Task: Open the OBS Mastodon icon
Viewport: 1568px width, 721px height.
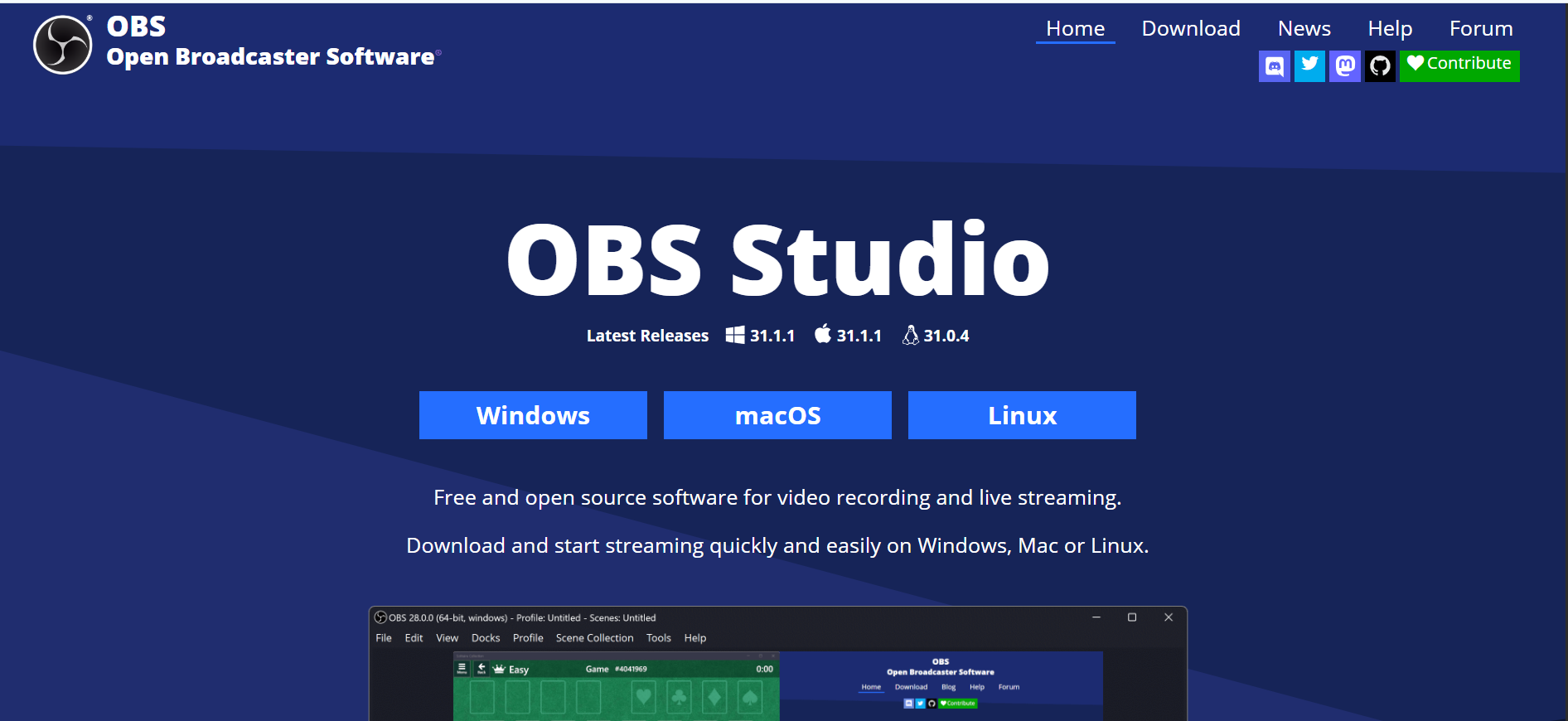Action: coord(1345,65)
